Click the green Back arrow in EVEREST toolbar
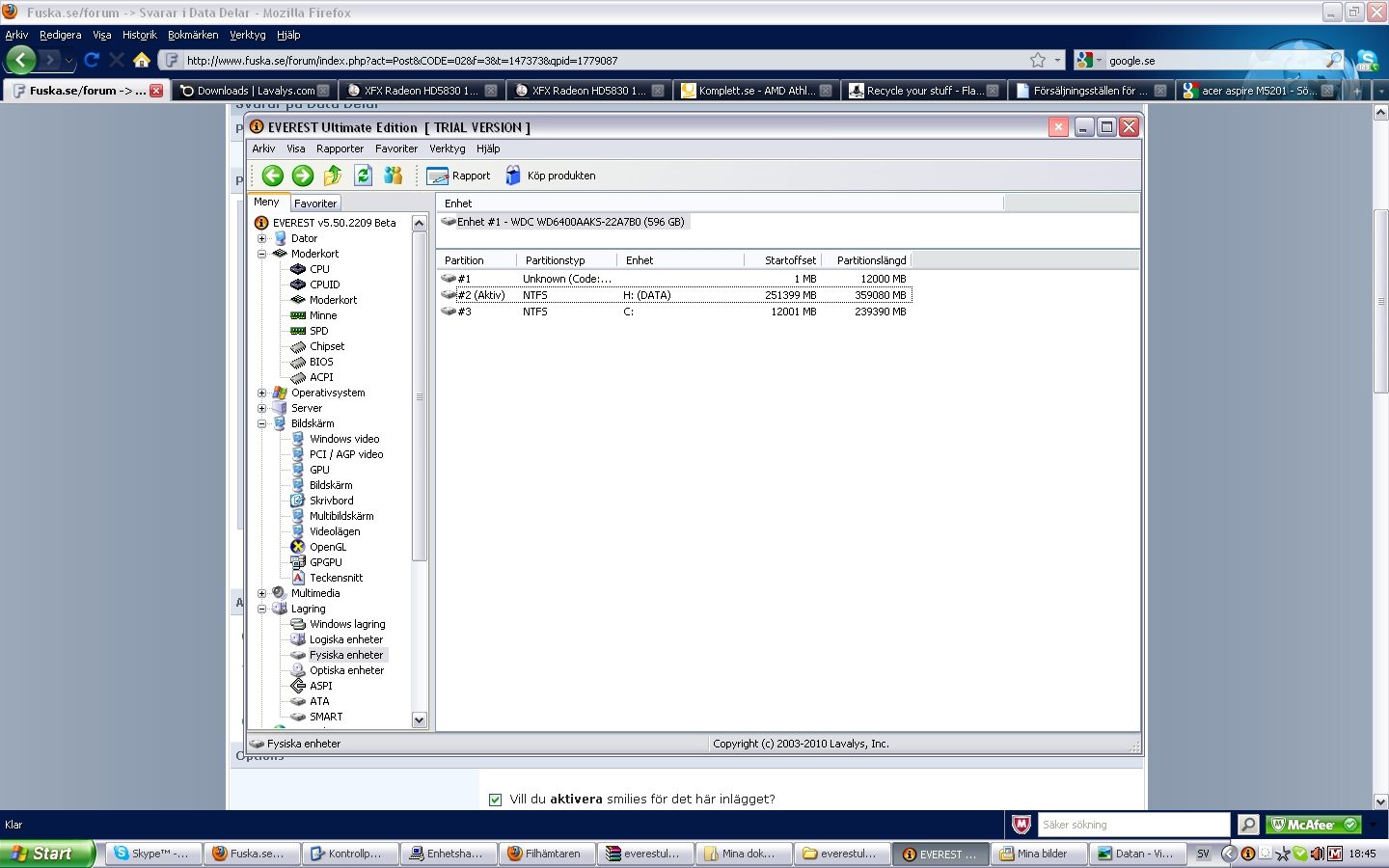 point(272,176)
